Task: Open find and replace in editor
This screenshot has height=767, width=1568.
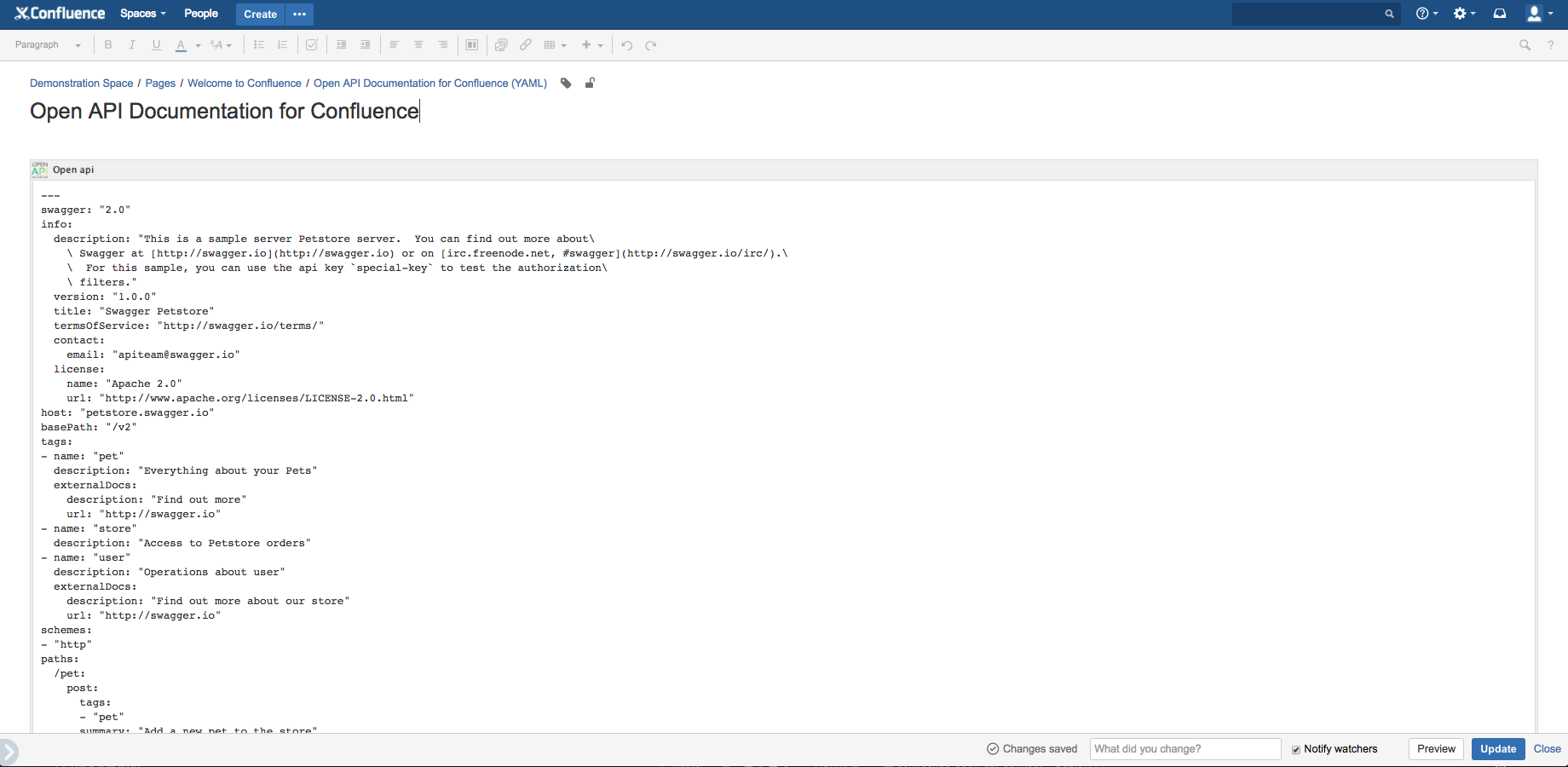Action: point(1525,45)
